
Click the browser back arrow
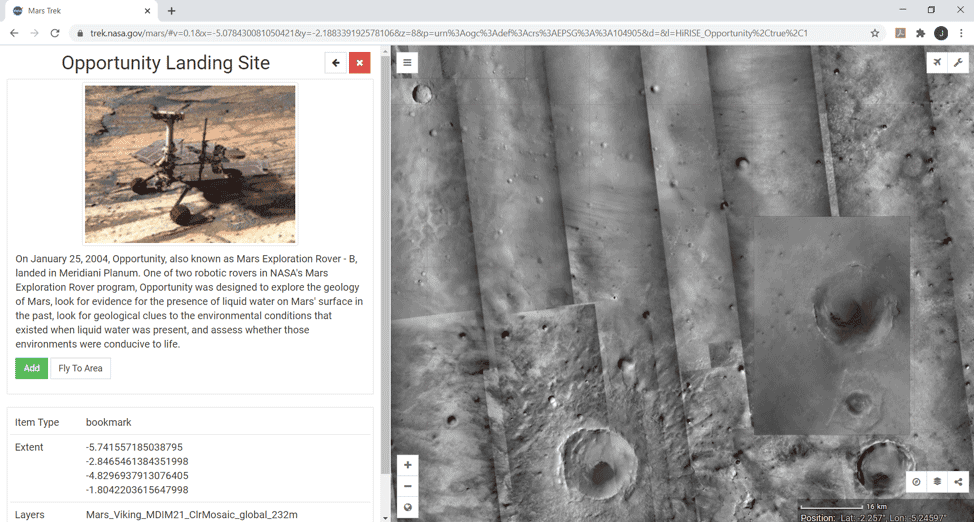14,33
